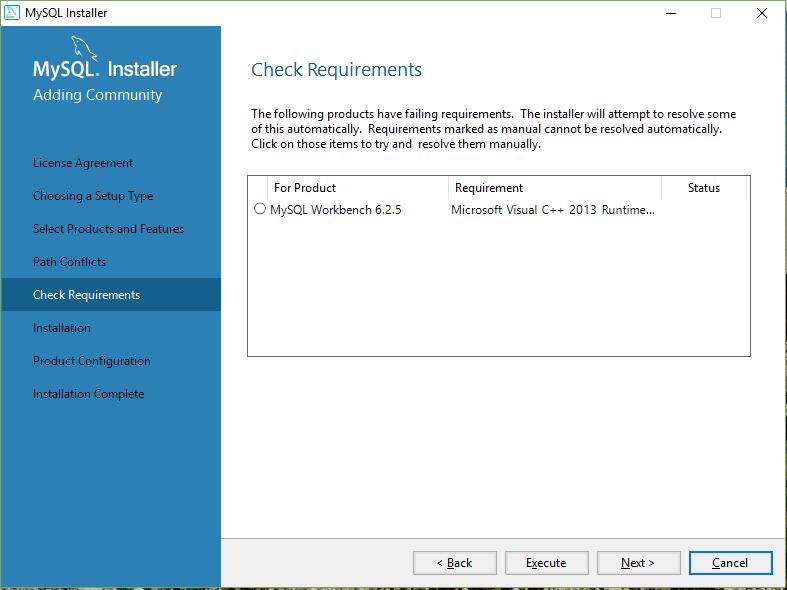
Task: Click the MySQL dolphin logo
Action: 86,48
